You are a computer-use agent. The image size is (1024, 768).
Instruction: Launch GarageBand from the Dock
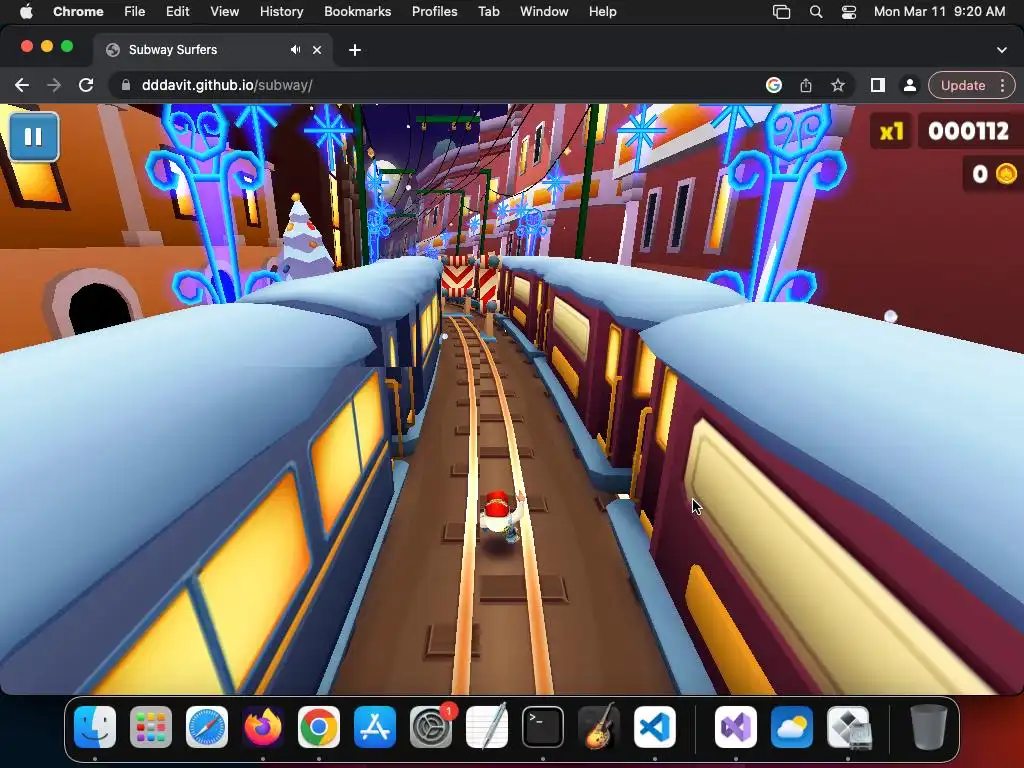[x=599, y=727]
